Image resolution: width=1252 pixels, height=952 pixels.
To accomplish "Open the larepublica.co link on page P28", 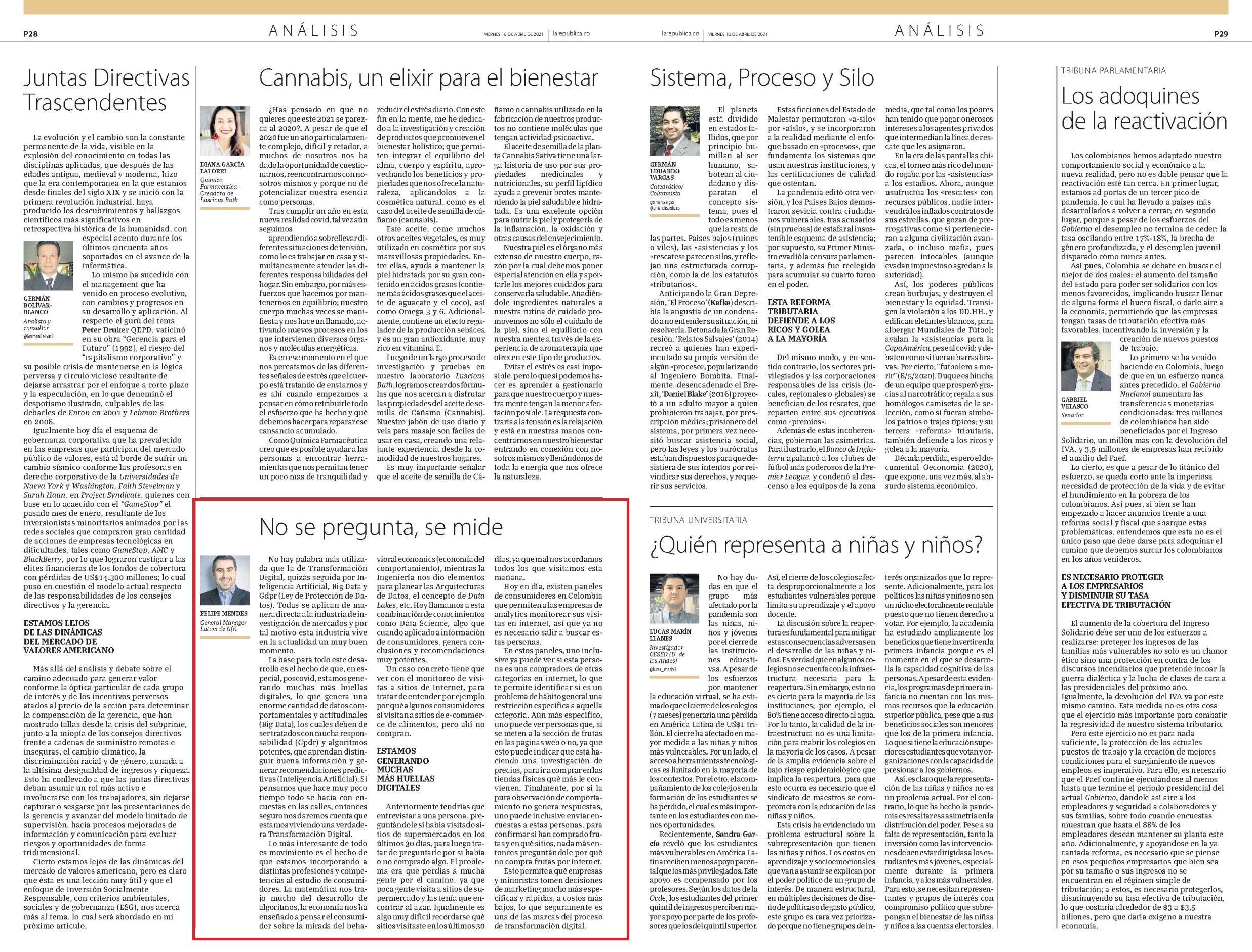I will [x=571, y=34].
